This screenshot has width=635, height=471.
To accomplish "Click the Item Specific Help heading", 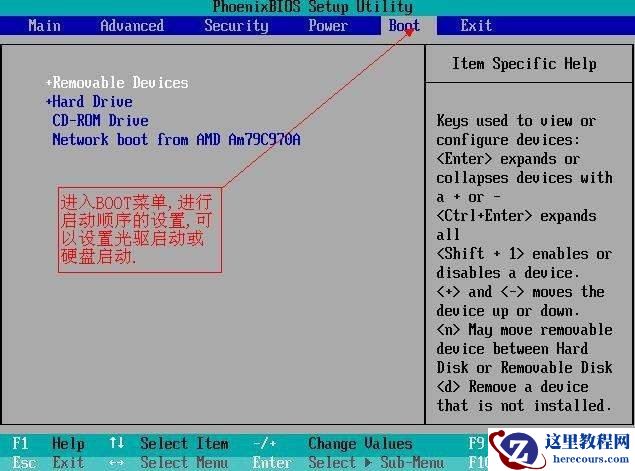I will tap(524, 64).
